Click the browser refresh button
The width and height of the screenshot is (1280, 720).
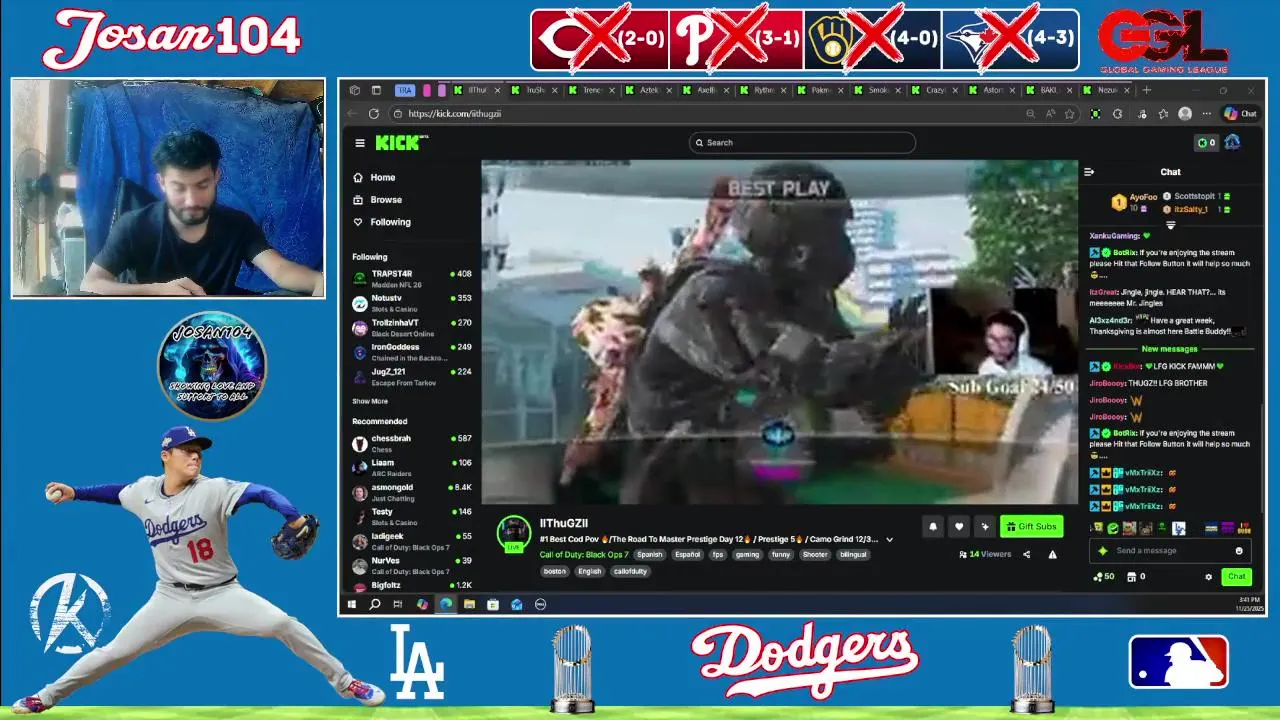[x=374, y=114]
